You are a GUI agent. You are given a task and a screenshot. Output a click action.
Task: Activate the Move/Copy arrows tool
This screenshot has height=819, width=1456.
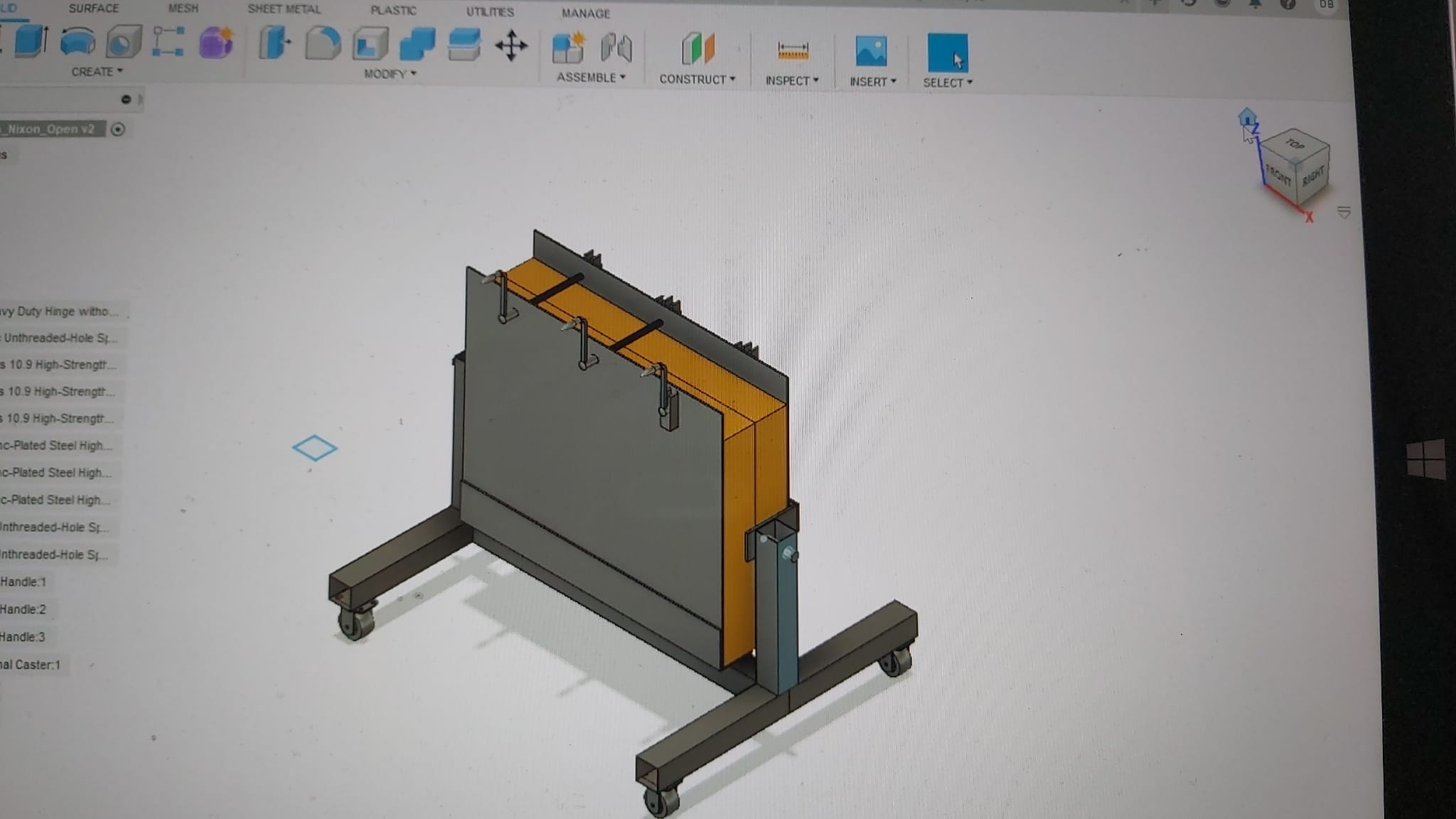point(511,46)
